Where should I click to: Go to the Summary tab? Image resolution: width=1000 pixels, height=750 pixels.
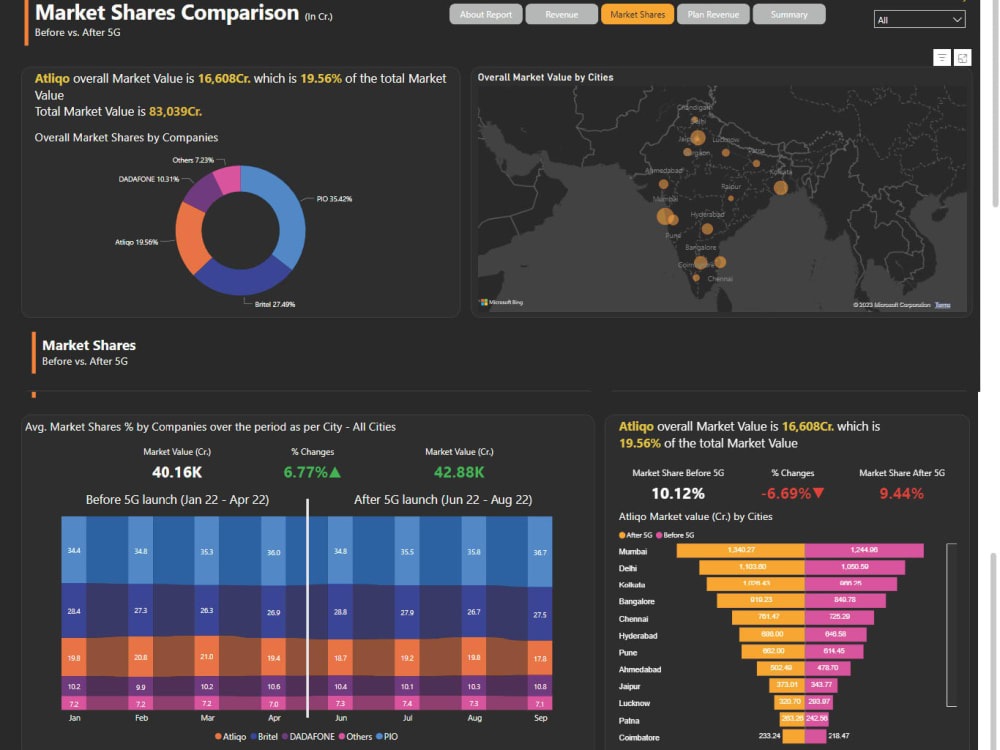point(789,14)
